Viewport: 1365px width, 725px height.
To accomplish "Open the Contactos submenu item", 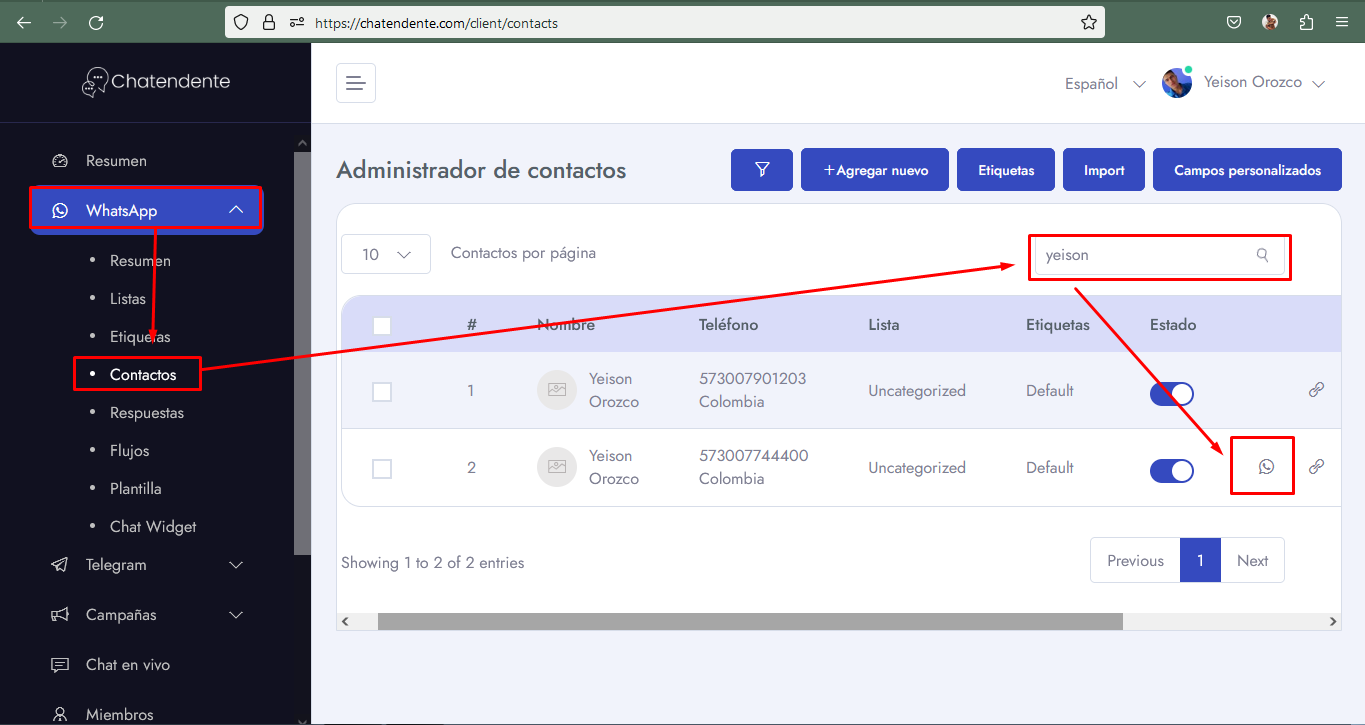I will (x=143, y=375).
